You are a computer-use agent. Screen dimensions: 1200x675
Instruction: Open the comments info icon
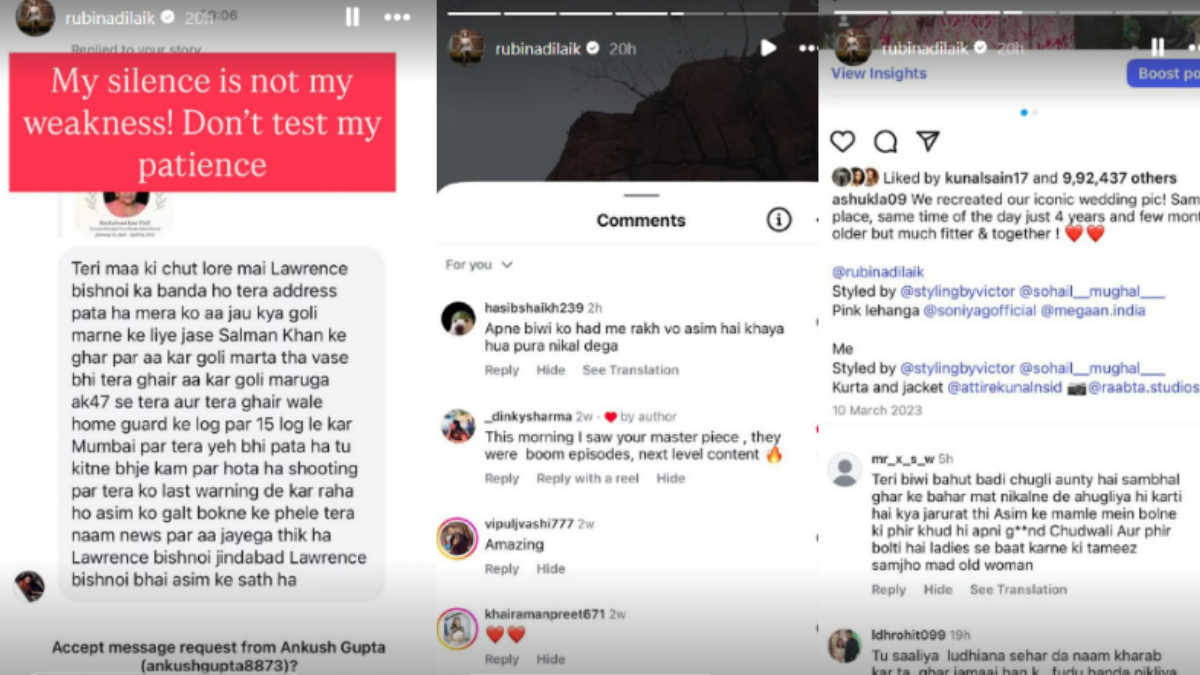[778, 220]
